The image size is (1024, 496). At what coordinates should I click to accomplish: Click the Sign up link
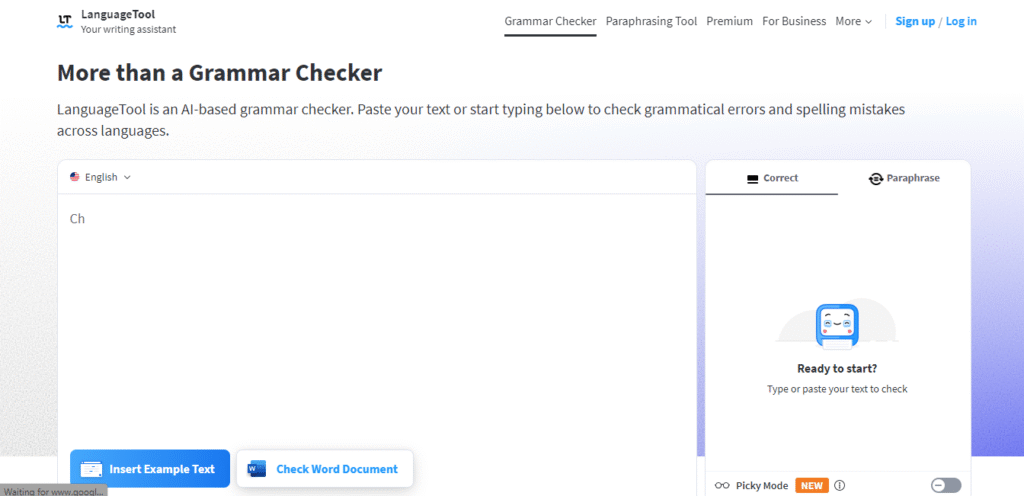click(915, 21)
